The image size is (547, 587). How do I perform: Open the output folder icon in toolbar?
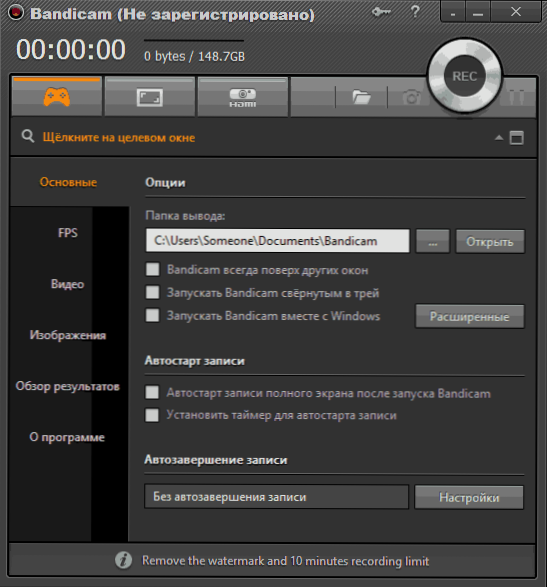coord(361,97)
